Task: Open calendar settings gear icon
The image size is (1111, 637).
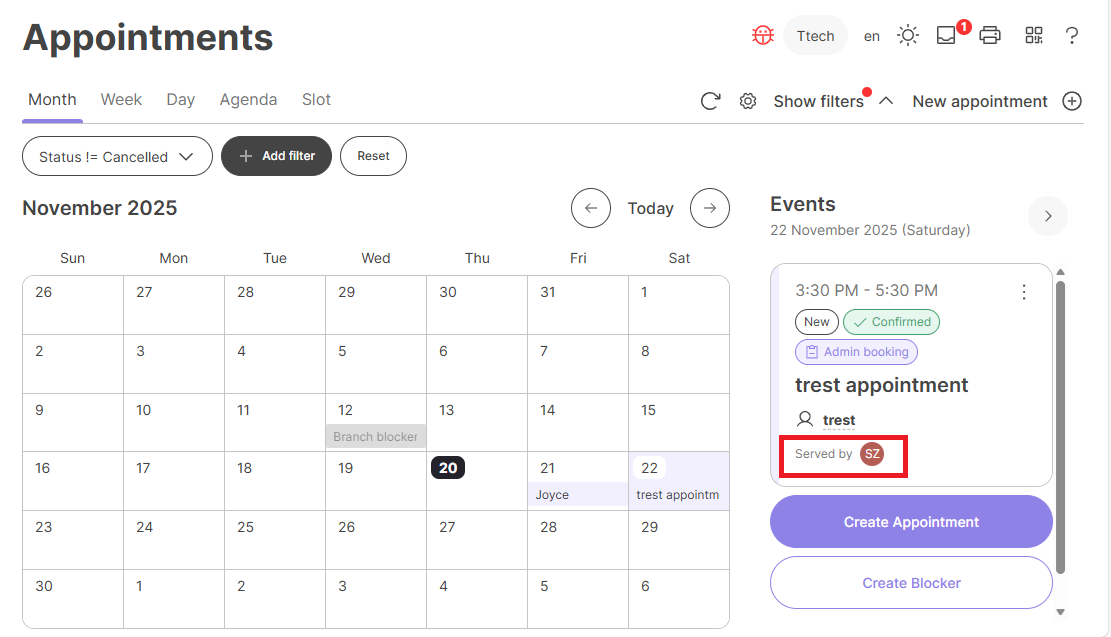Action: click(747, 101)
